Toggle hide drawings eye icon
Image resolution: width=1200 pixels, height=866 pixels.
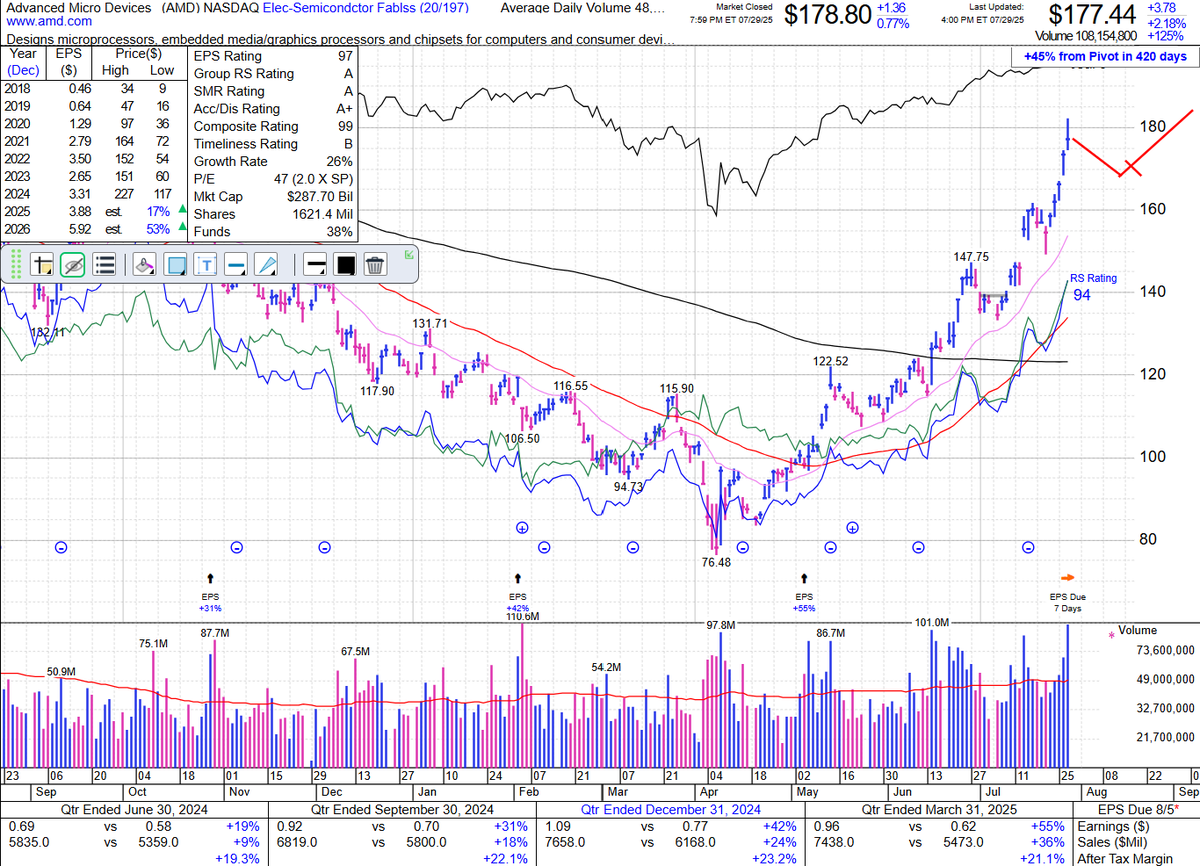[72, 265]
